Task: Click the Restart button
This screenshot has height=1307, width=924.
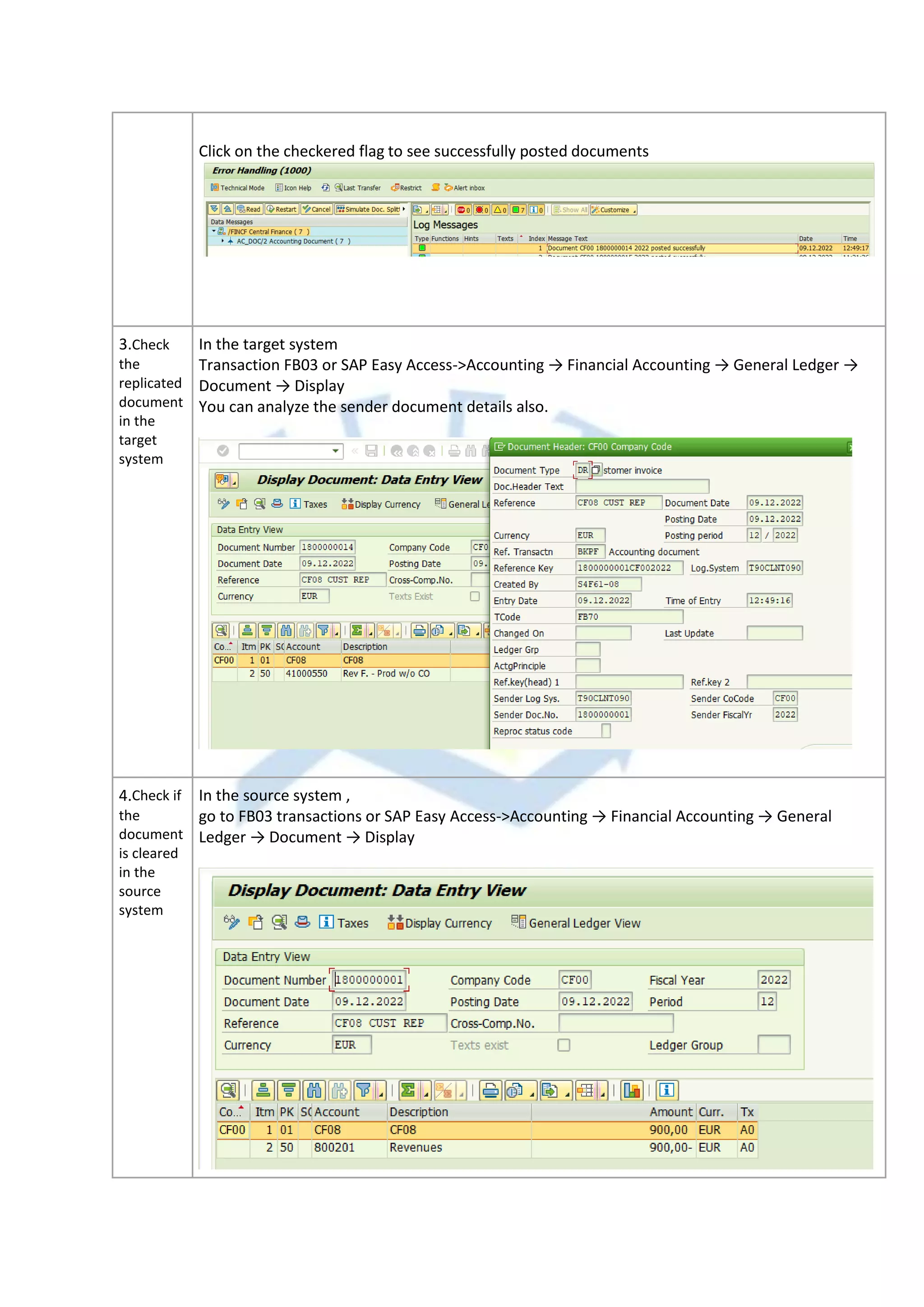Action: pos(282,209)
